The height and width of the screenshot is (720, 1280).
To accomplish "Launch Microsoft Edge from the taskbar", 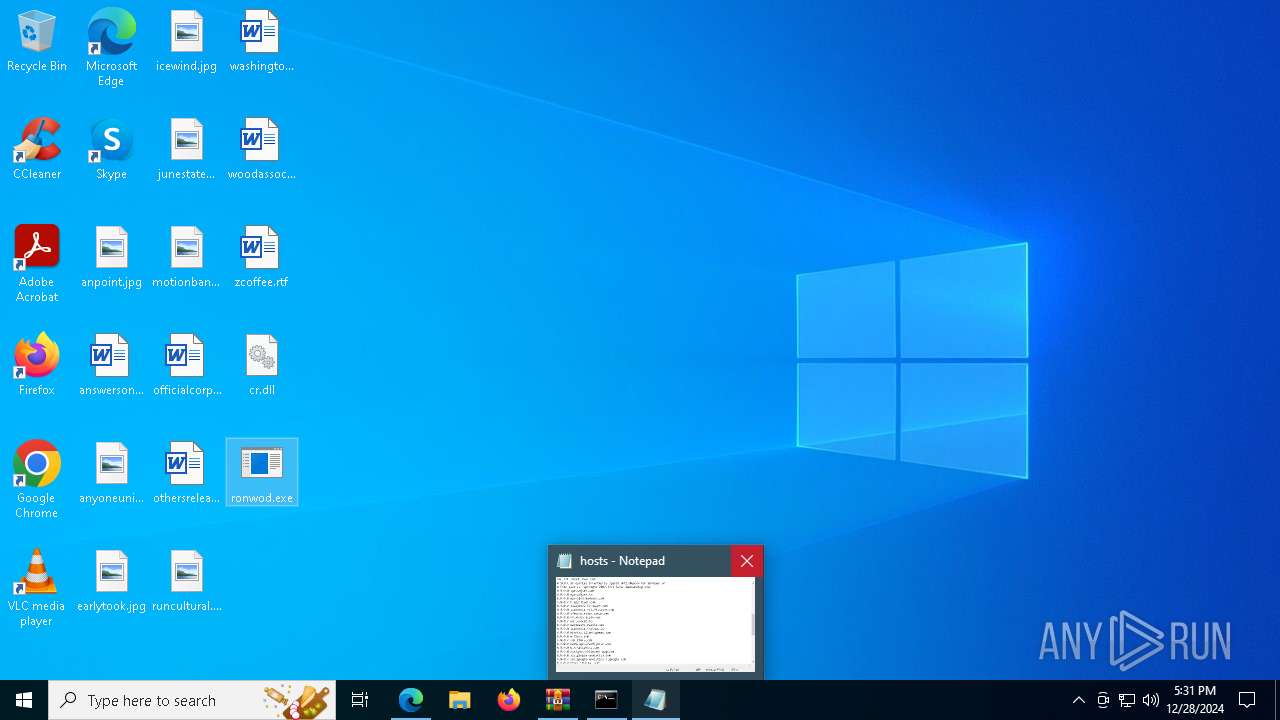I will pos(410,700).
